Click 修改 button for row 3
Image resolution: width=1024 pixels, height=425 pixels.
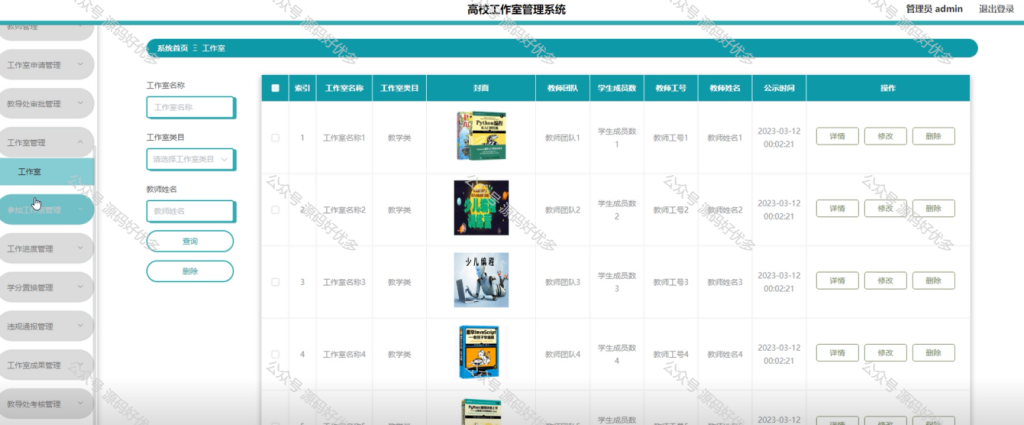pos(885,281)
